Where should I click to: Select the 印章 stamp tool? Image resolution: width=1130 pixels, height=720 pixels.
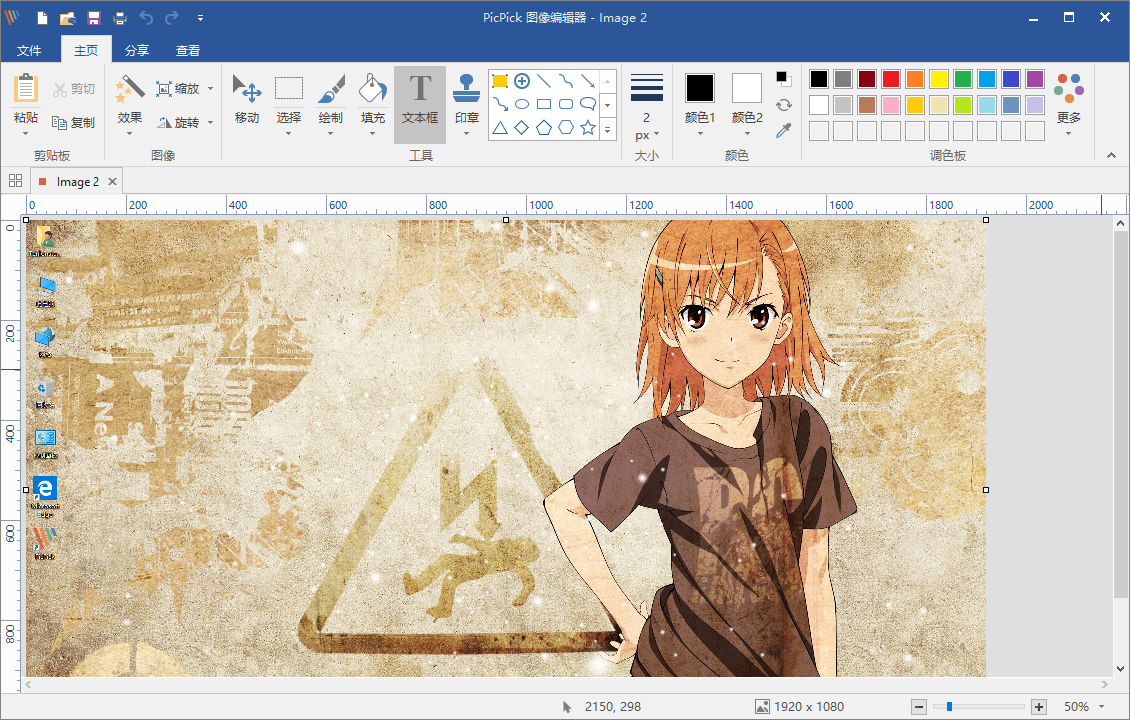[466, 89]
